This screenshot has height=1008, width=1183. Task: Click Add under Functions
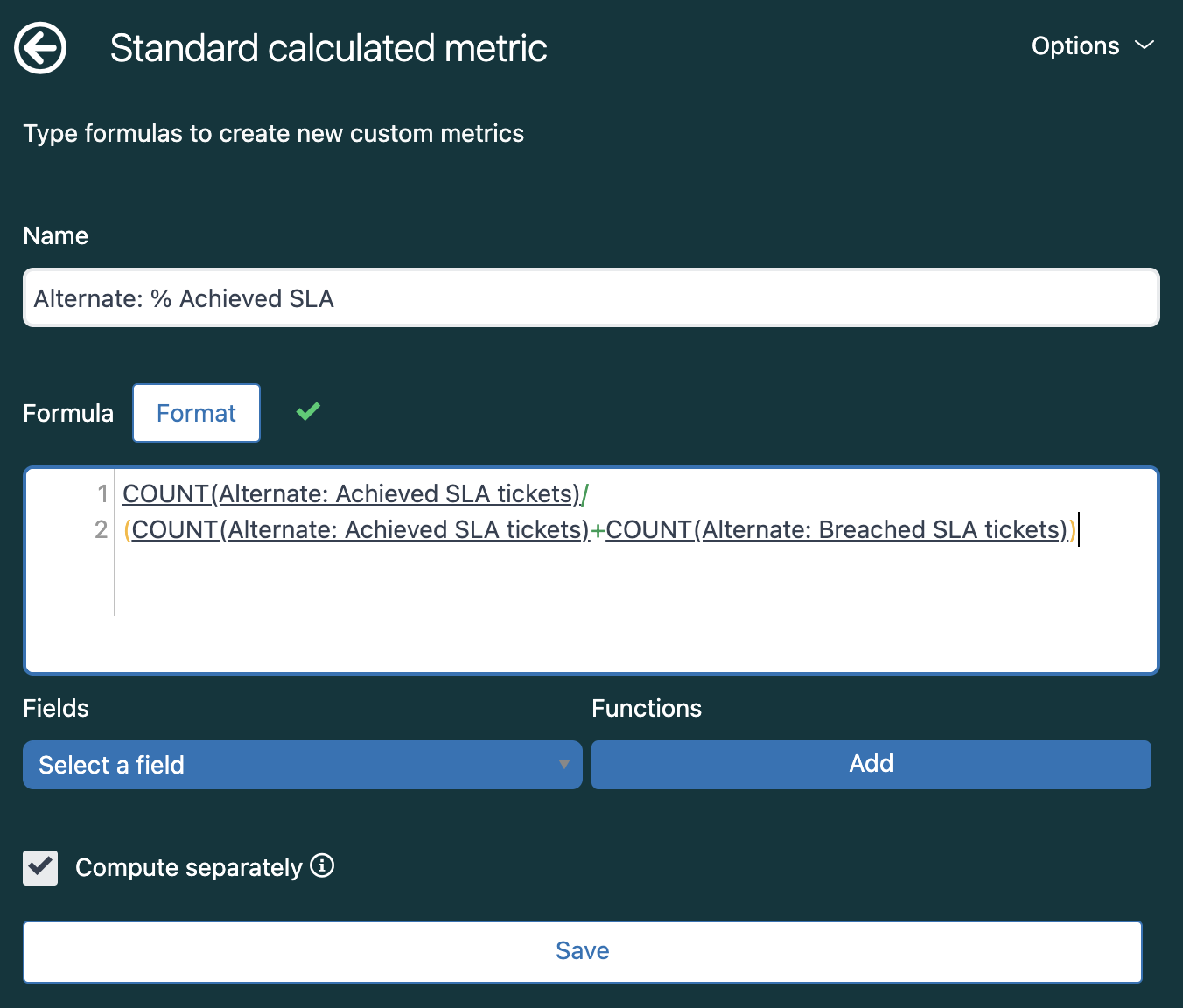(x=871, y=764)
